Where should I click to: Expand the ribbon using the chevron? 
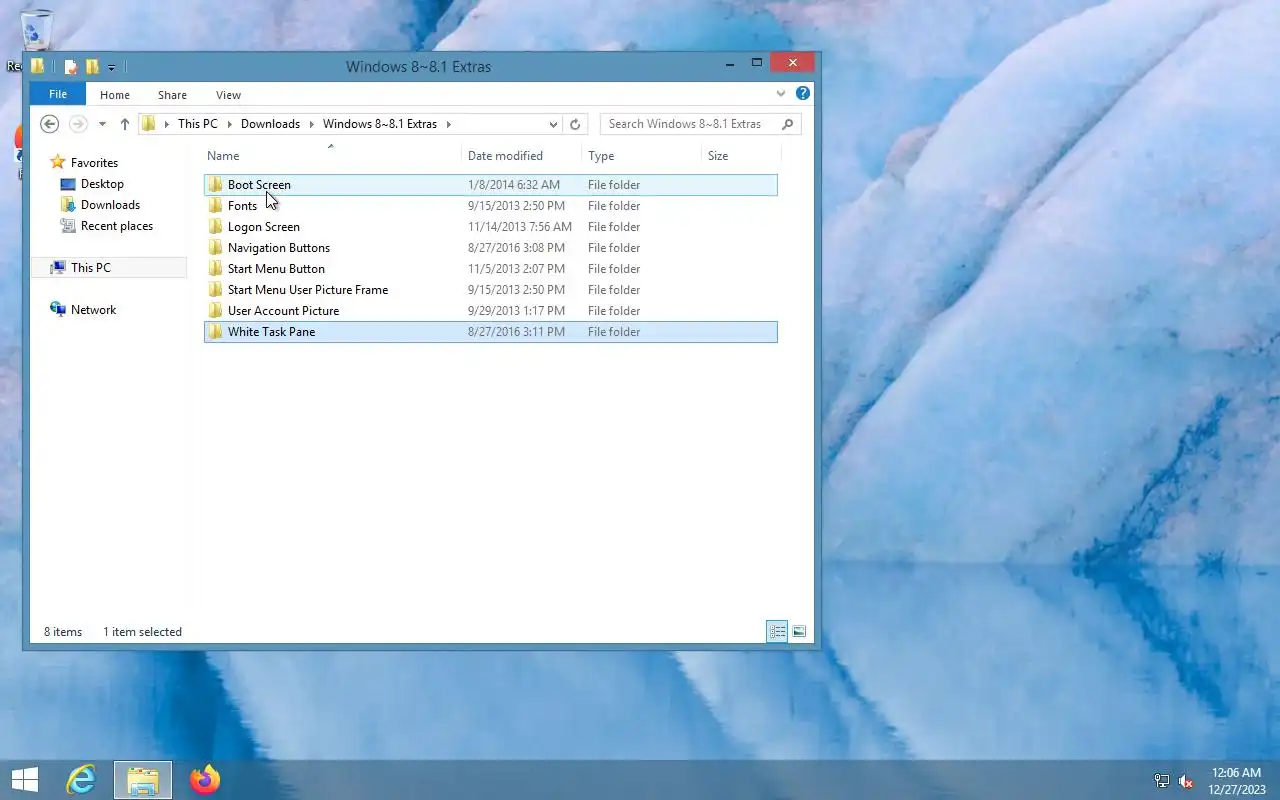pos(781,94)
